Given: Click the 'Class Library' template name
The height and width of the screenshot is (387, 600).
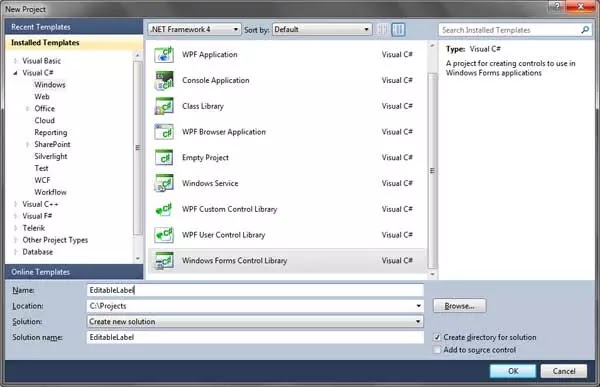Looking at the screenshot, I should tap(203, 106).
